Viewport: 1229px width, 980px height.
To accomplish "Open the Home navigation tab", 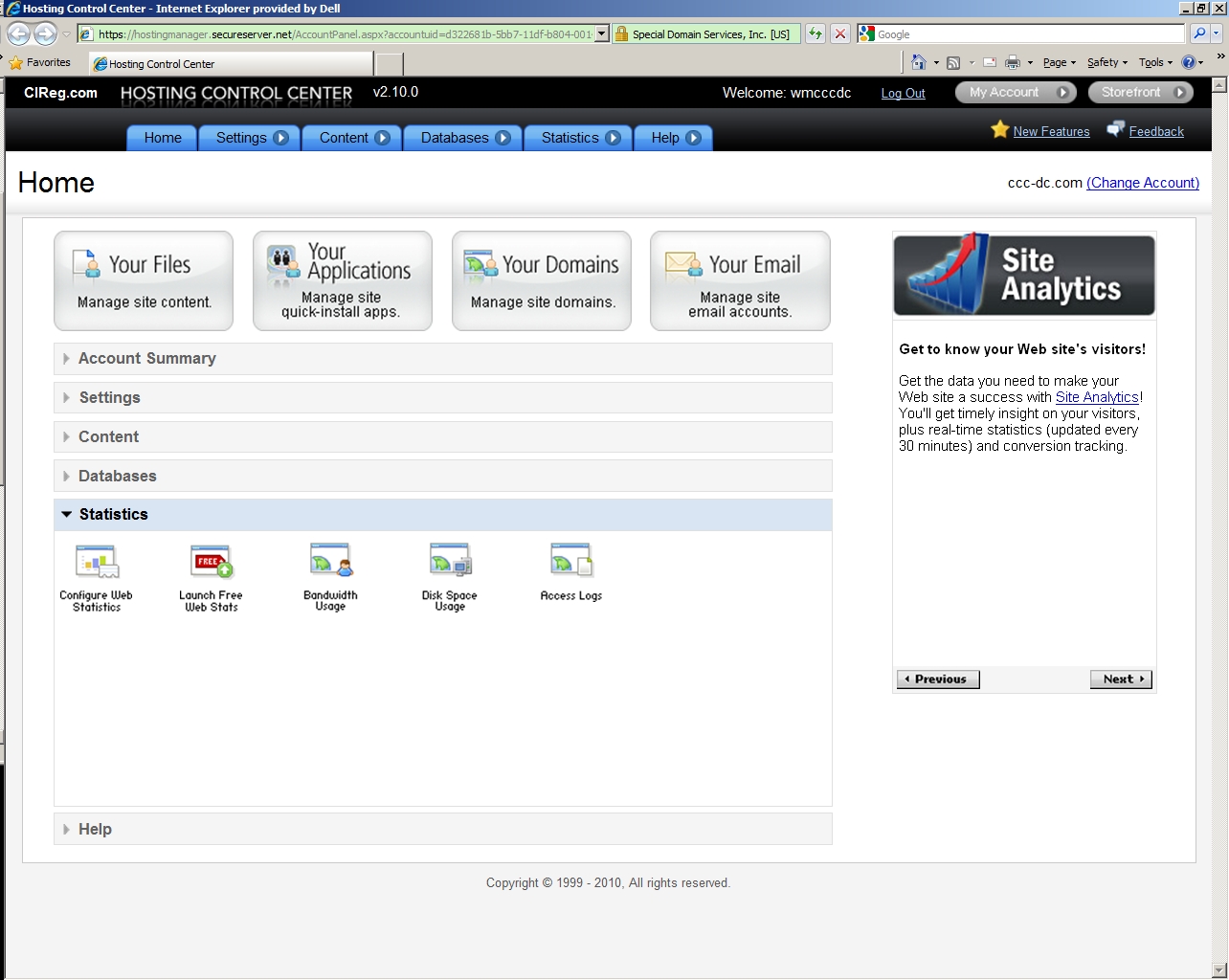I will click(x=163, y=138).
